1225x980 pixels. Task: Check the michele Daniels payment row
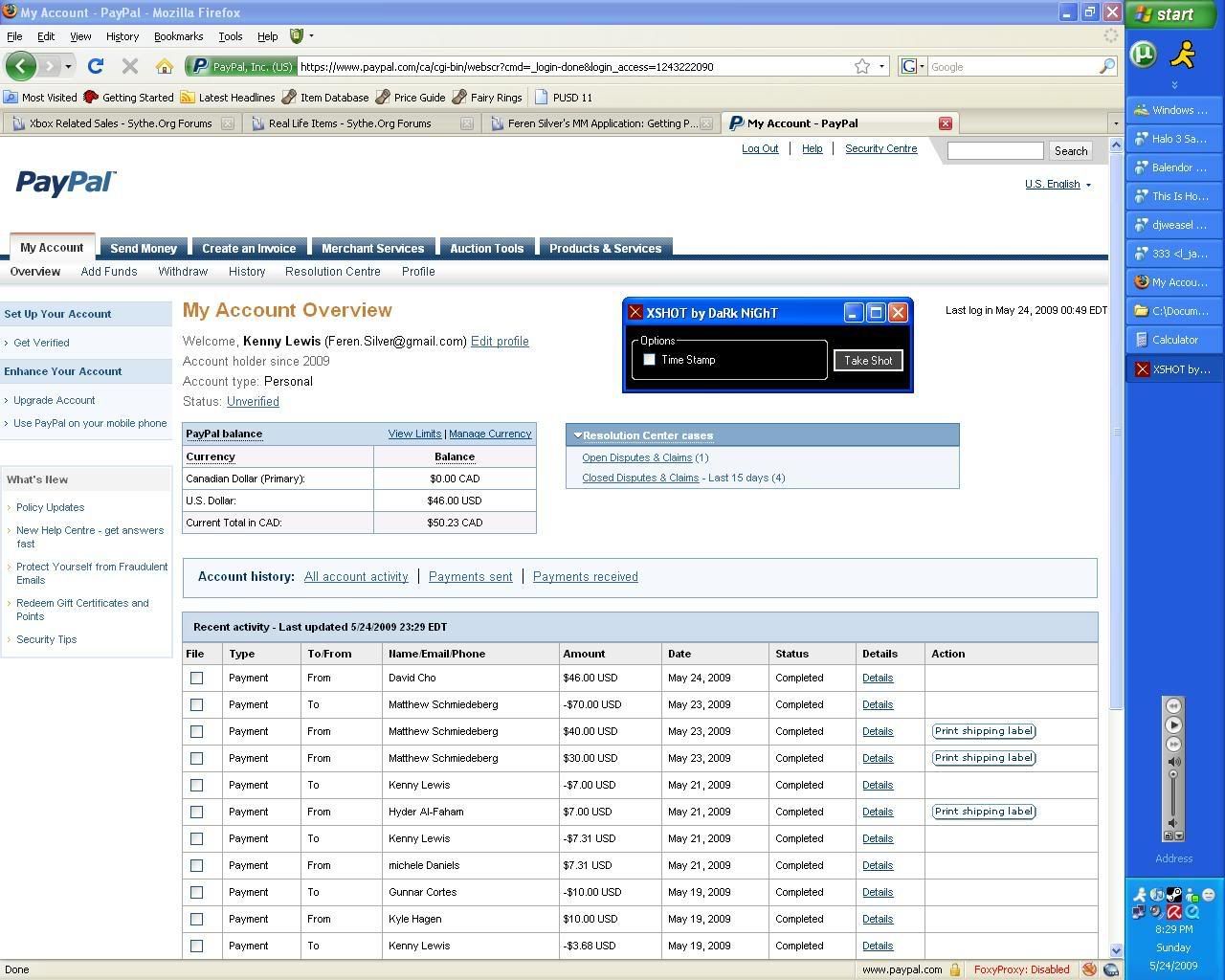coord(196,865)
